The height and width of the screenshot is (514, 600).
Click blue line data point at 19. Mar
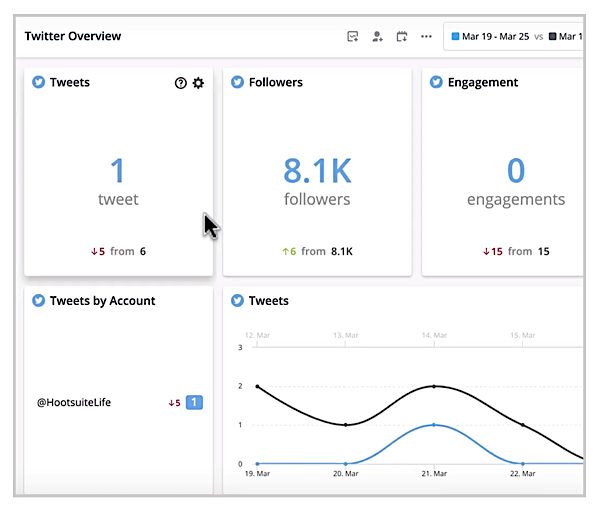258,464
